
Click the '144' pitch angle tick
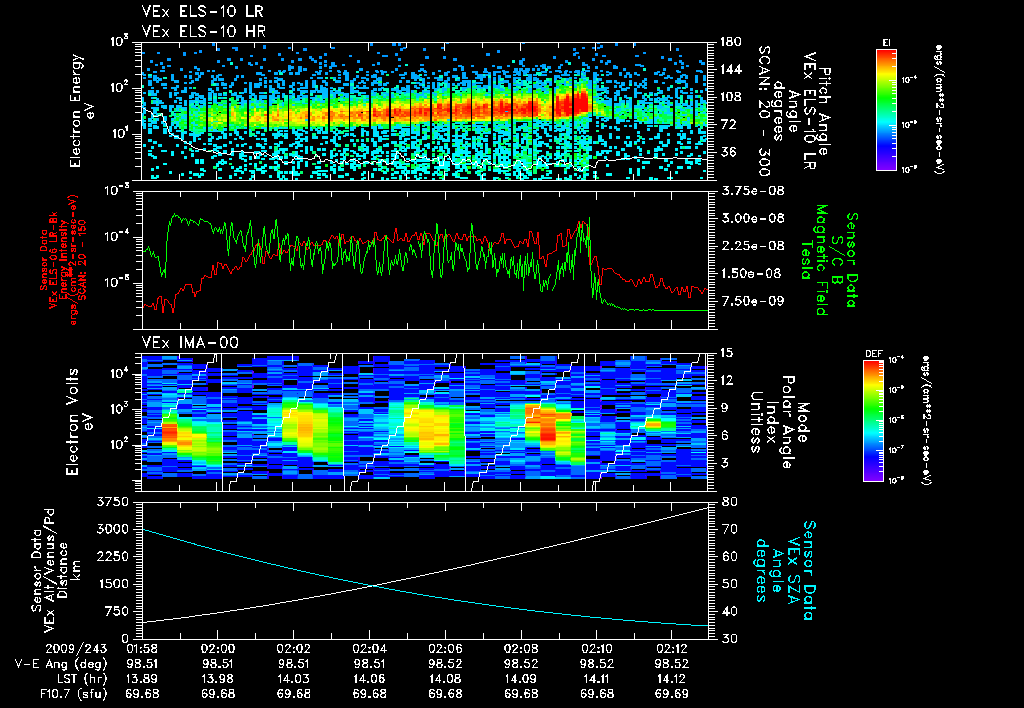coord(731,69)
